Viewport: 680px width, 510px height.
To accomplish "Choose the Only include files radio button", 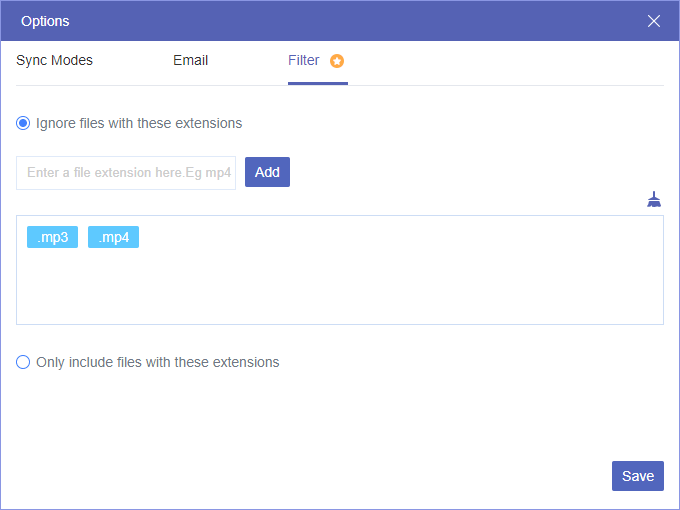I will (23, 362).
